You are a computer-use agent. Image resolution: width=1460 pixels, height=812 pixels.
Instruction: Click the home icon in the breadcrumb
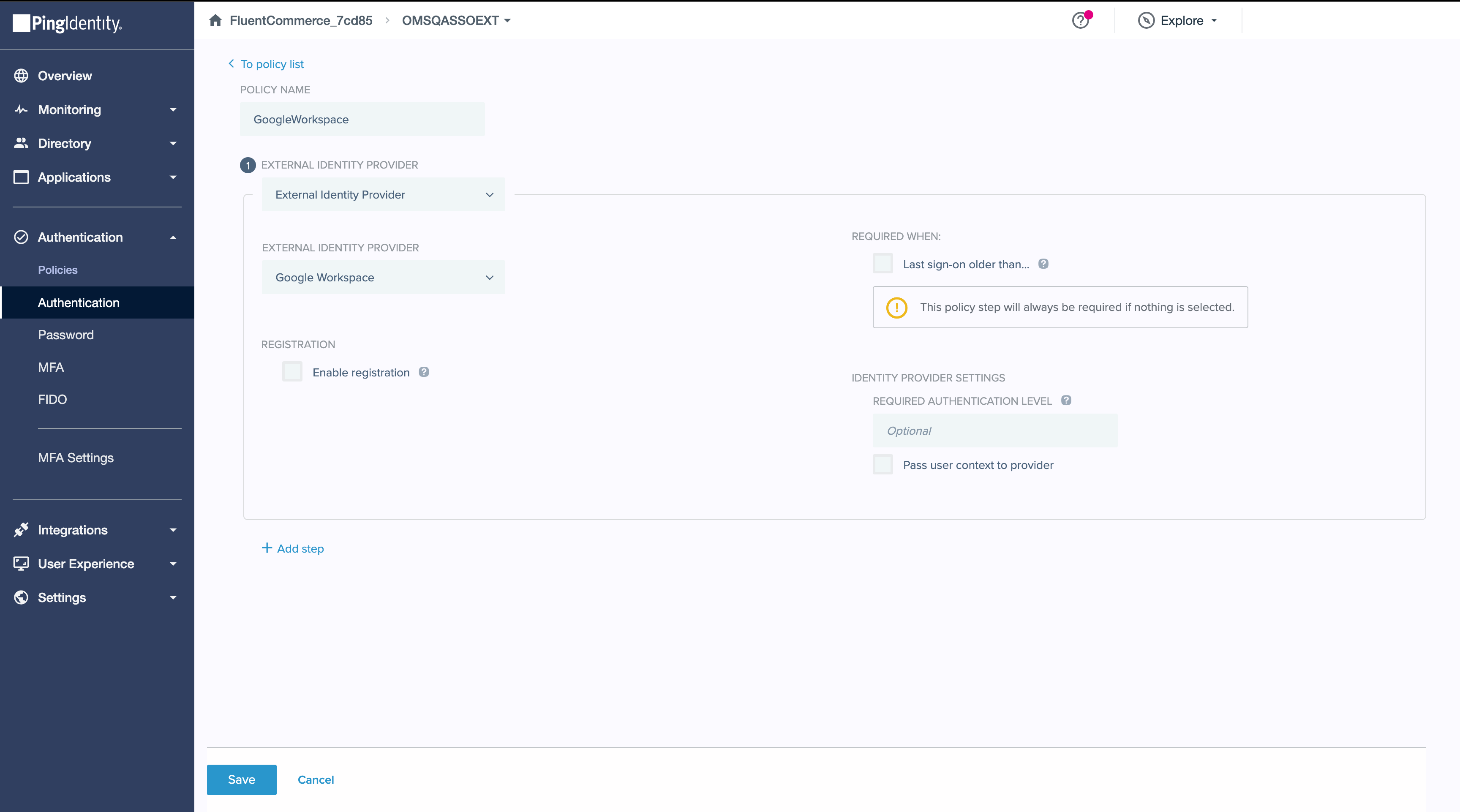pos(215,20)
